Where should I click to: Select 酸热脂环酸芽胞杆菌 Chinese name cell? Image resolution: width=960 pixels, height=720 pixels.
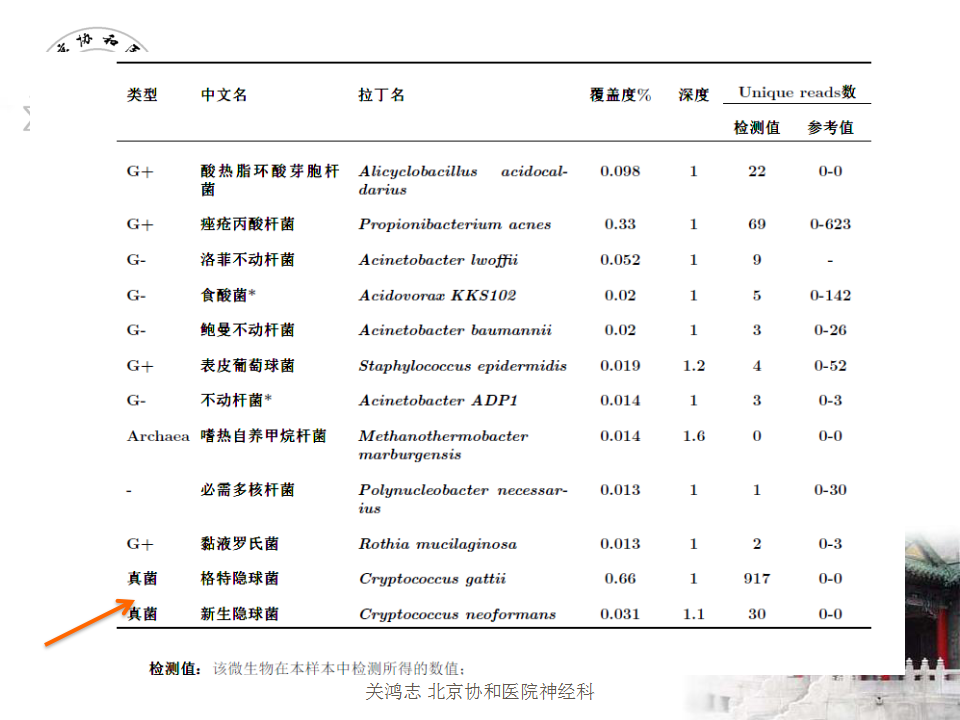(x=270, y=180)
